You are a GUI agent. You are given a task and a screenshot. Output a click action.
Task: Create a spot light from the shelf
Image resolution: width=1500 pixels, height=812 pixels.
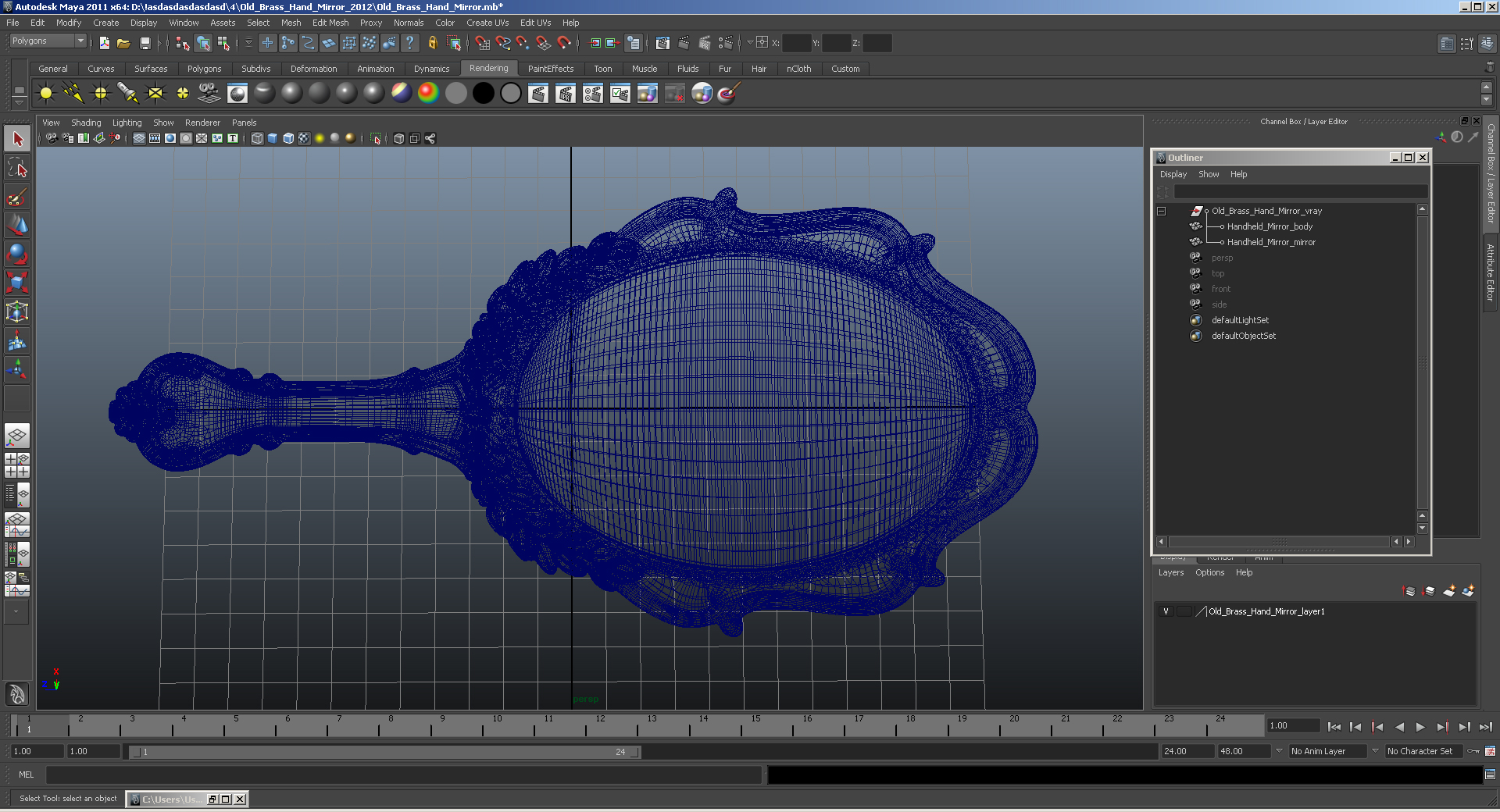128,94
